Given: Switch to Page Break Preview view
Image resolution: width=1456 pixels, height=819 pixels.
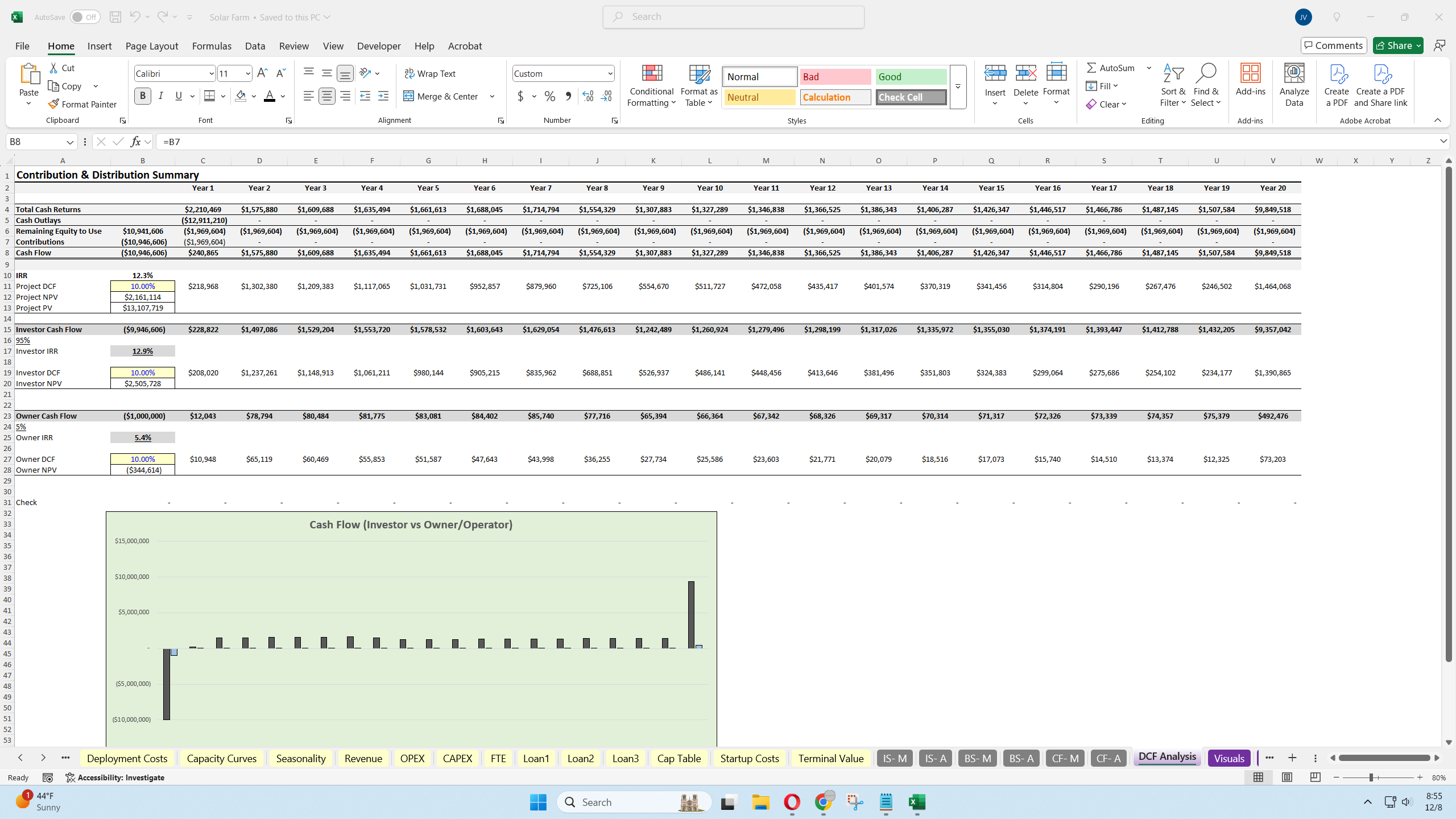Looking at the screenshot, I should click(x=1315, y=777).
